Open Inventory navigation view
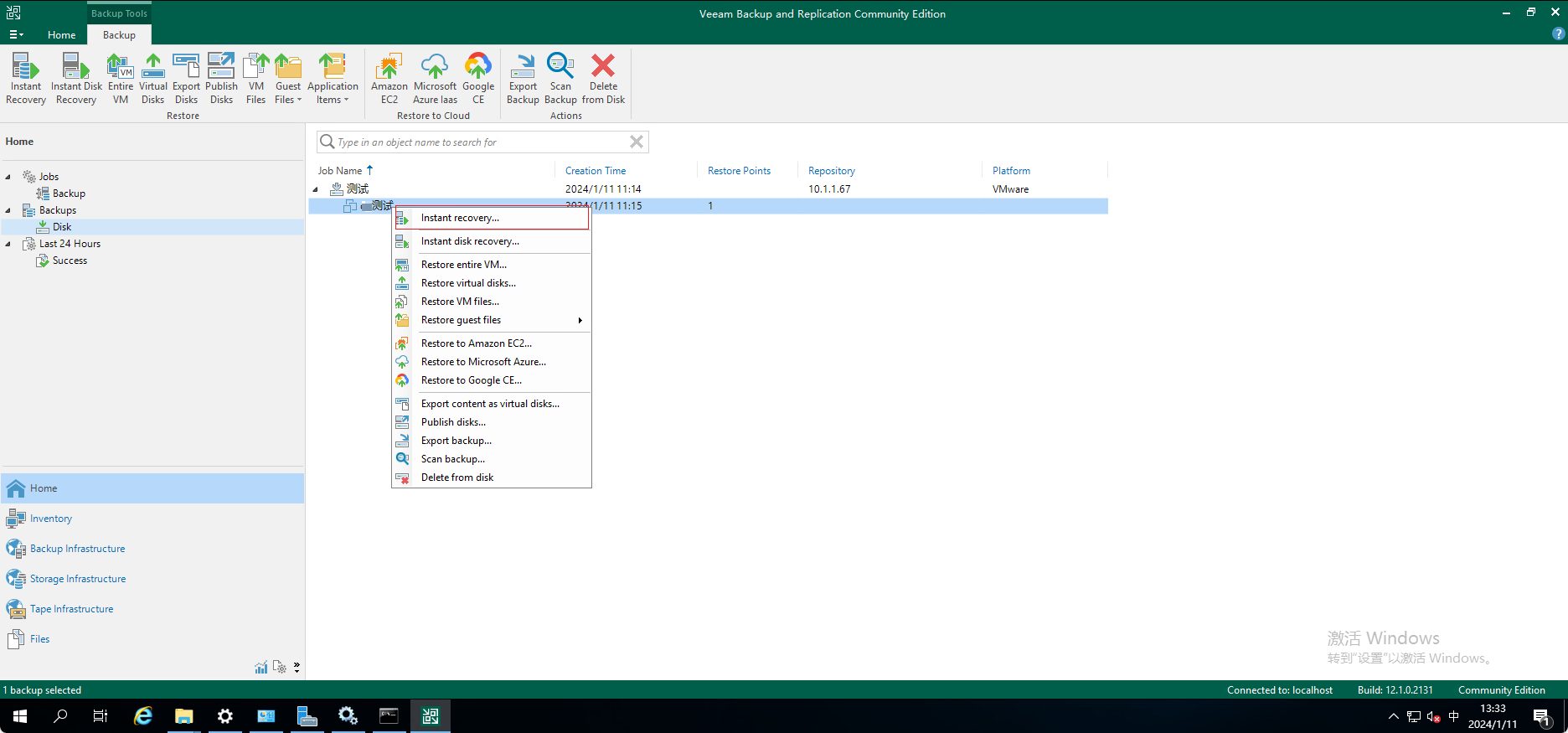 pos(152,519)
